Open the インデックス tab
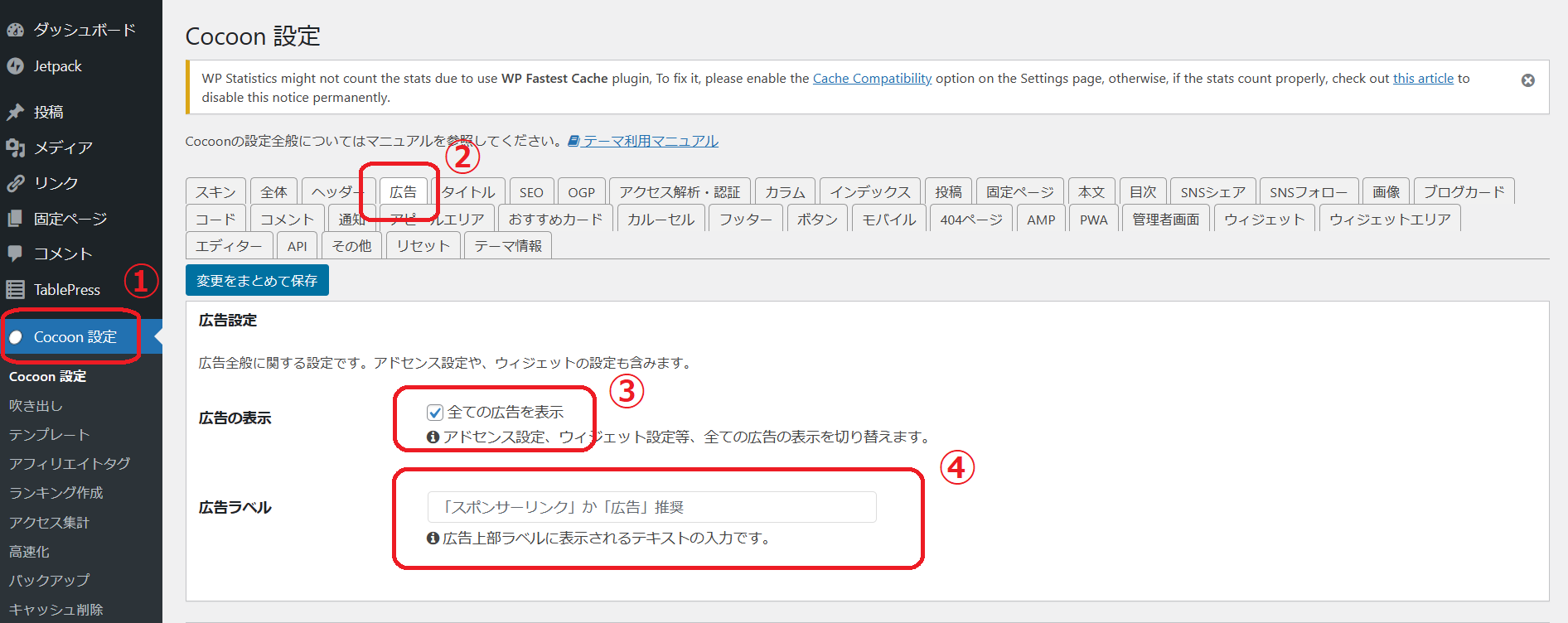 pyautogui.click(x=870, y=191)
